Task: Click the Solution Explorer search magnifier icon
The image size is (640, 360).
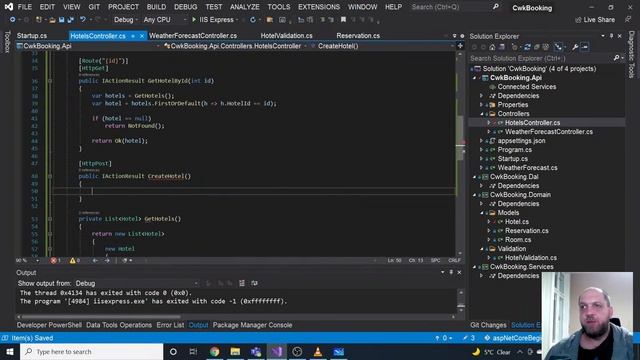Action: click(x=616, y=58)
